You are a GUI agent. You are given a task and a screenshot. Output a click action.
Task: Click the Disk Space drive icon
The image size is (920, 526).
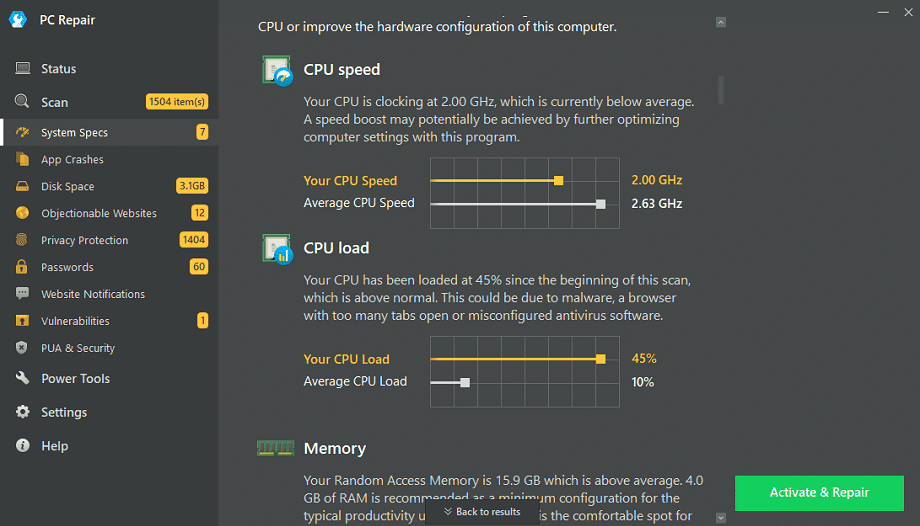[x=22, y=187]
